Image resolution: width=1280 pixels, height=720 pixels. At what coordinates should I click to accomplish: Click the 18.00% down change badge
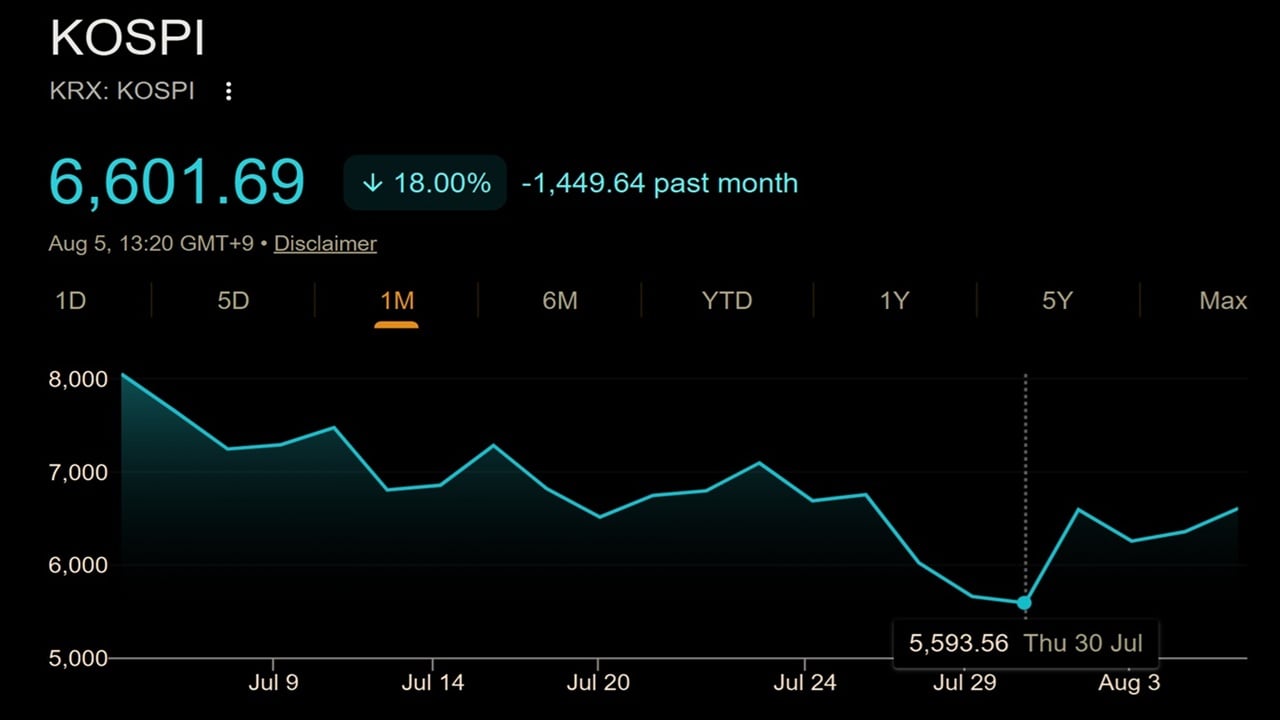point(425,183)
